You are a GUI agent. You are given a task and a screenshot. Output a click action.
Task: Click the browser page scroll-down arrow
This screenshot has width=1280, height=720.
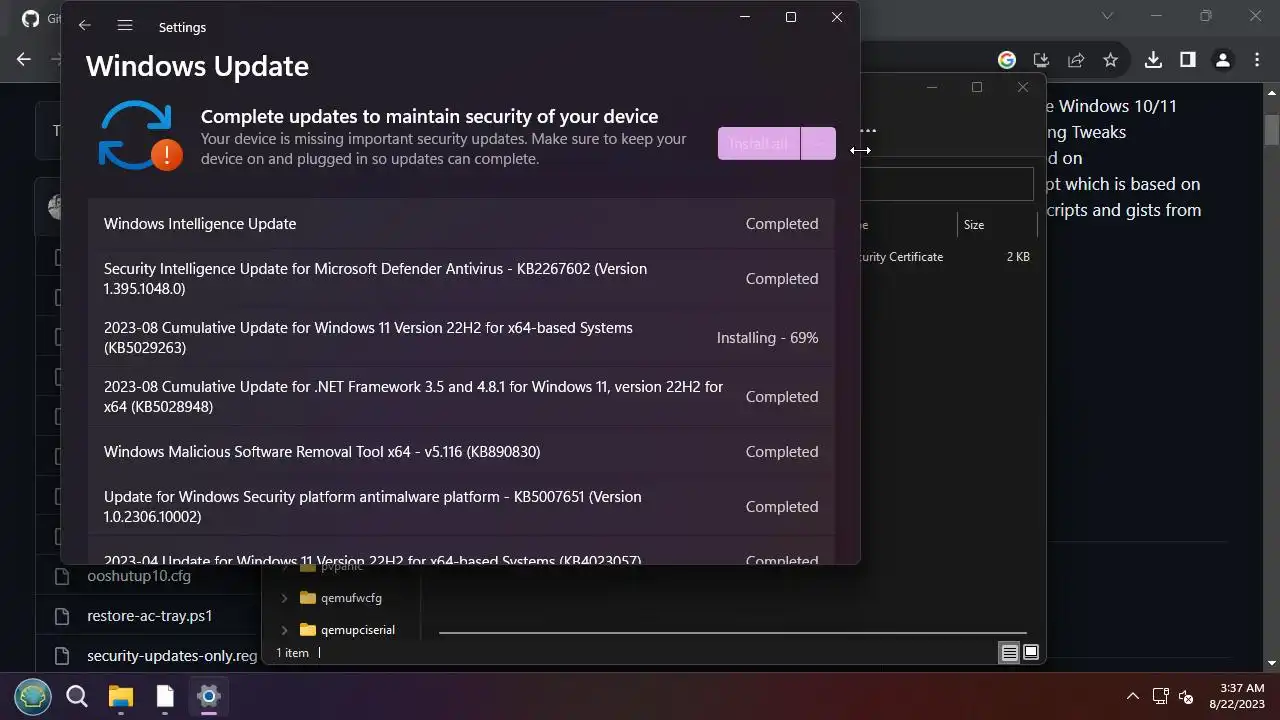tap(1272, 663)
